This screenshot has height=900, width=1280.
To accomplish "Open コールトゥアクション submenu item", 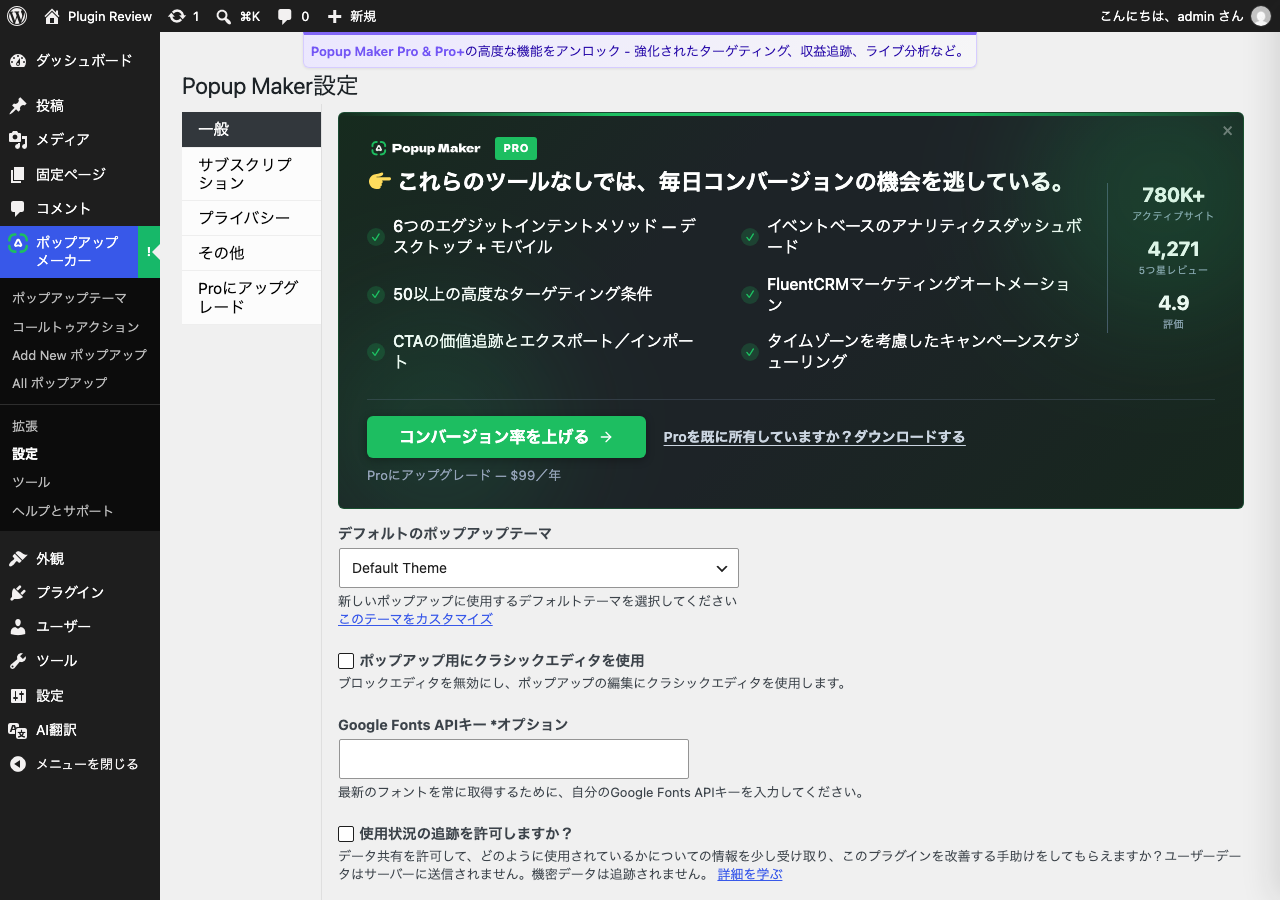I will pos(75,327).
